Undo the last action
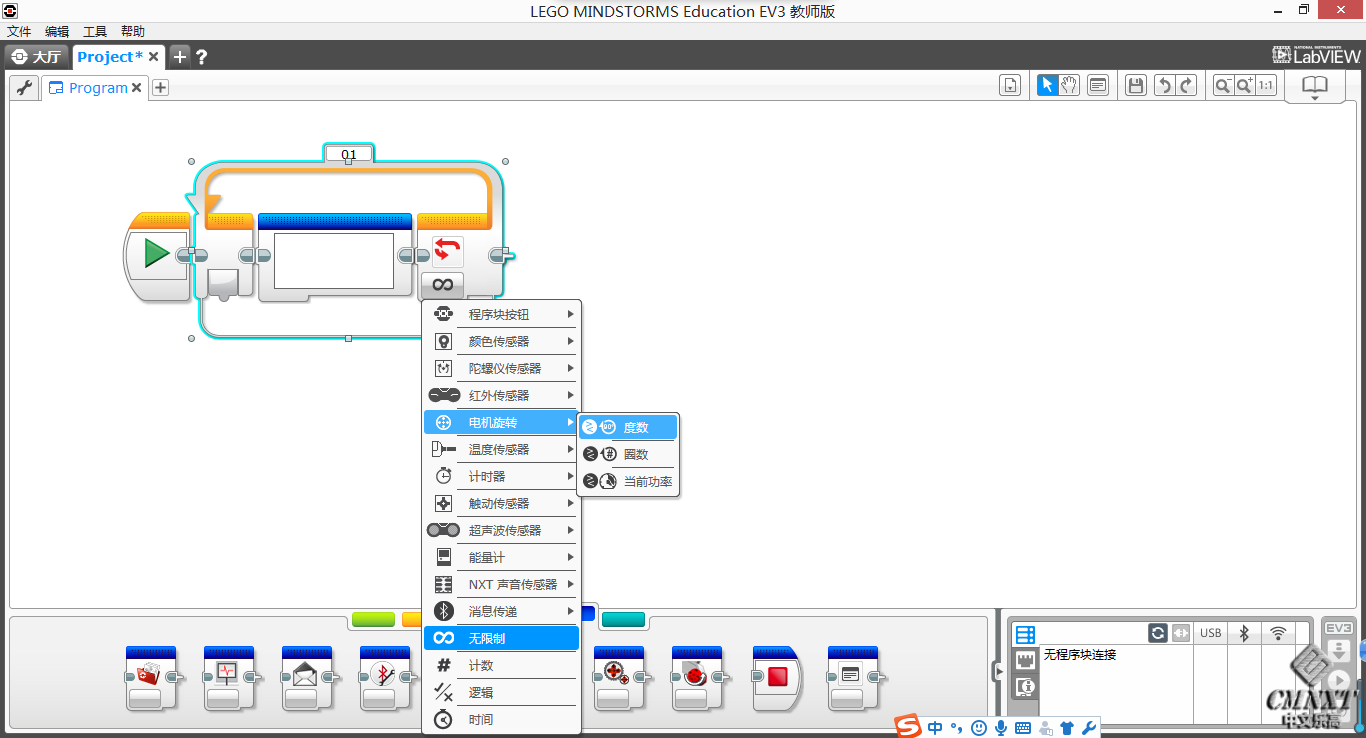 click(x=1164, y=86)
